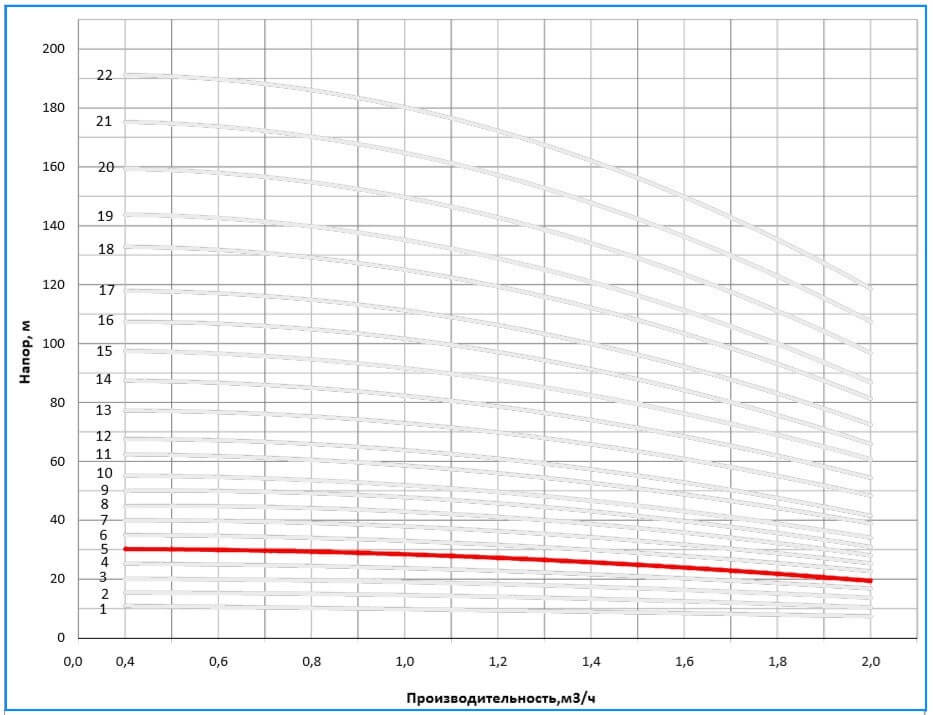Viewport: 933px width, 715px height.
Task: Pick curve label 13
Action: 104,410
